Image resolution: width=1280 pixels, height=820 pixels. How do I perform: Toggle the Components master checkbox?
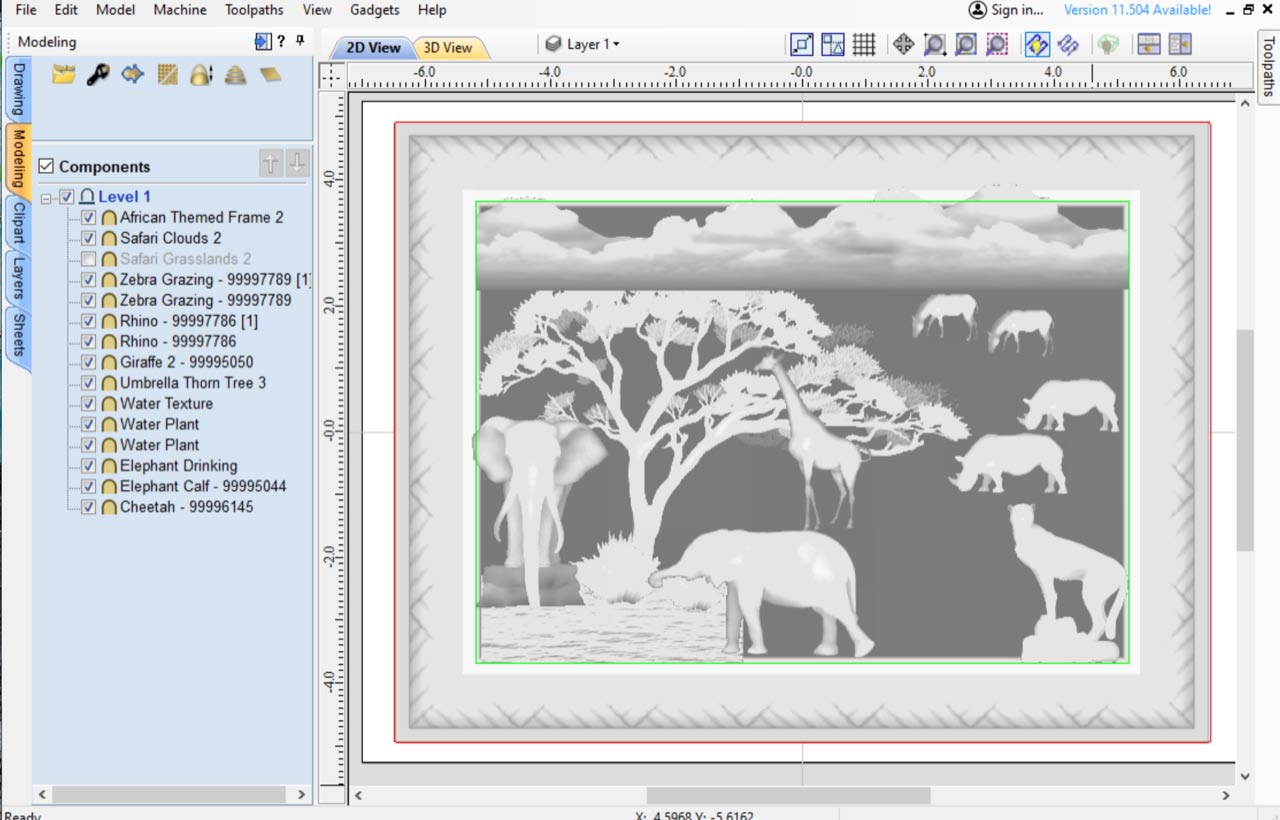coord(46,166)
